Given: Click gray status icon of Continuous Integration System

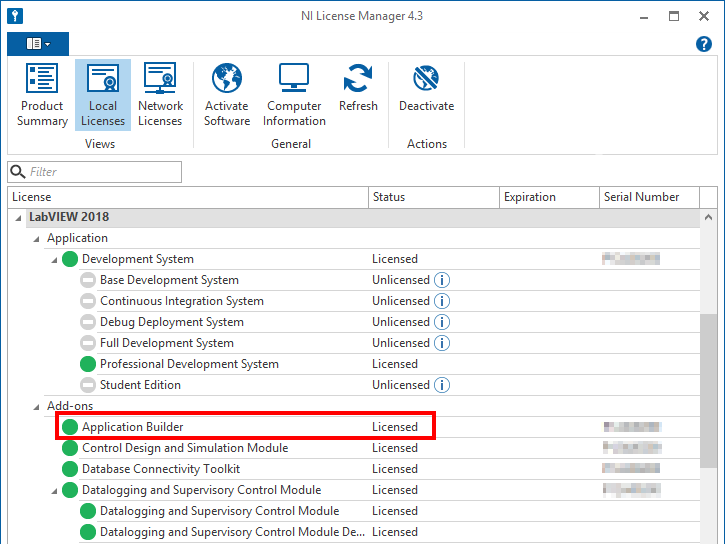Looking at the screenshot, I should click(x=88, y=301).
